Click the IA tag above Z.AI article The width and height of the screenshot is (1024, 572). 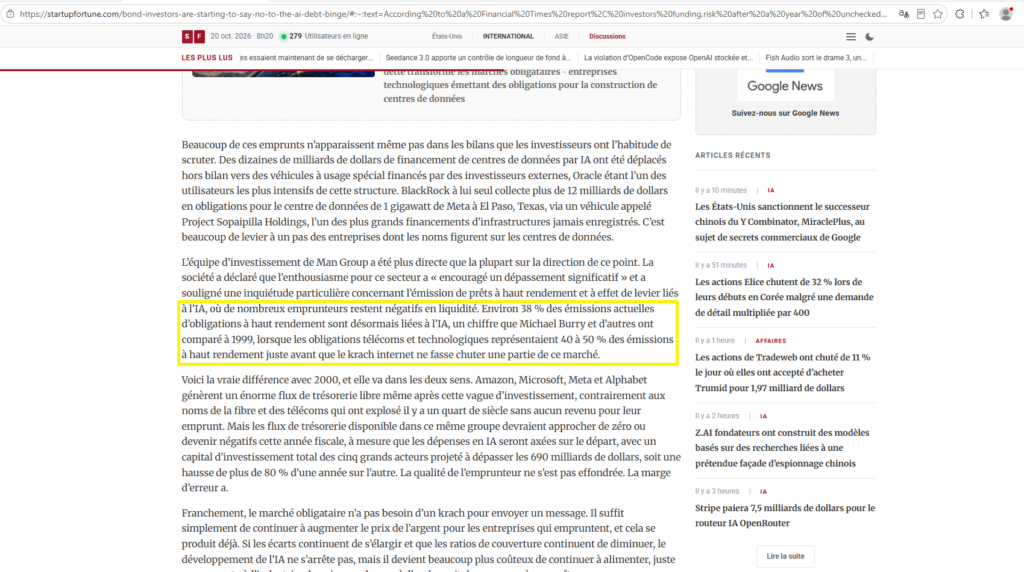click(x=763, y=416)
